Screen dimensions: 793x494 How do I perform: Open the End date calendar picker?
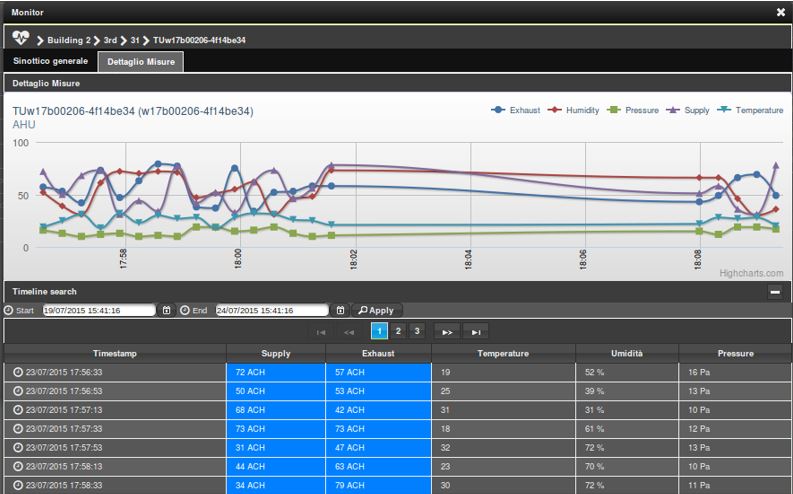(340, 310)
